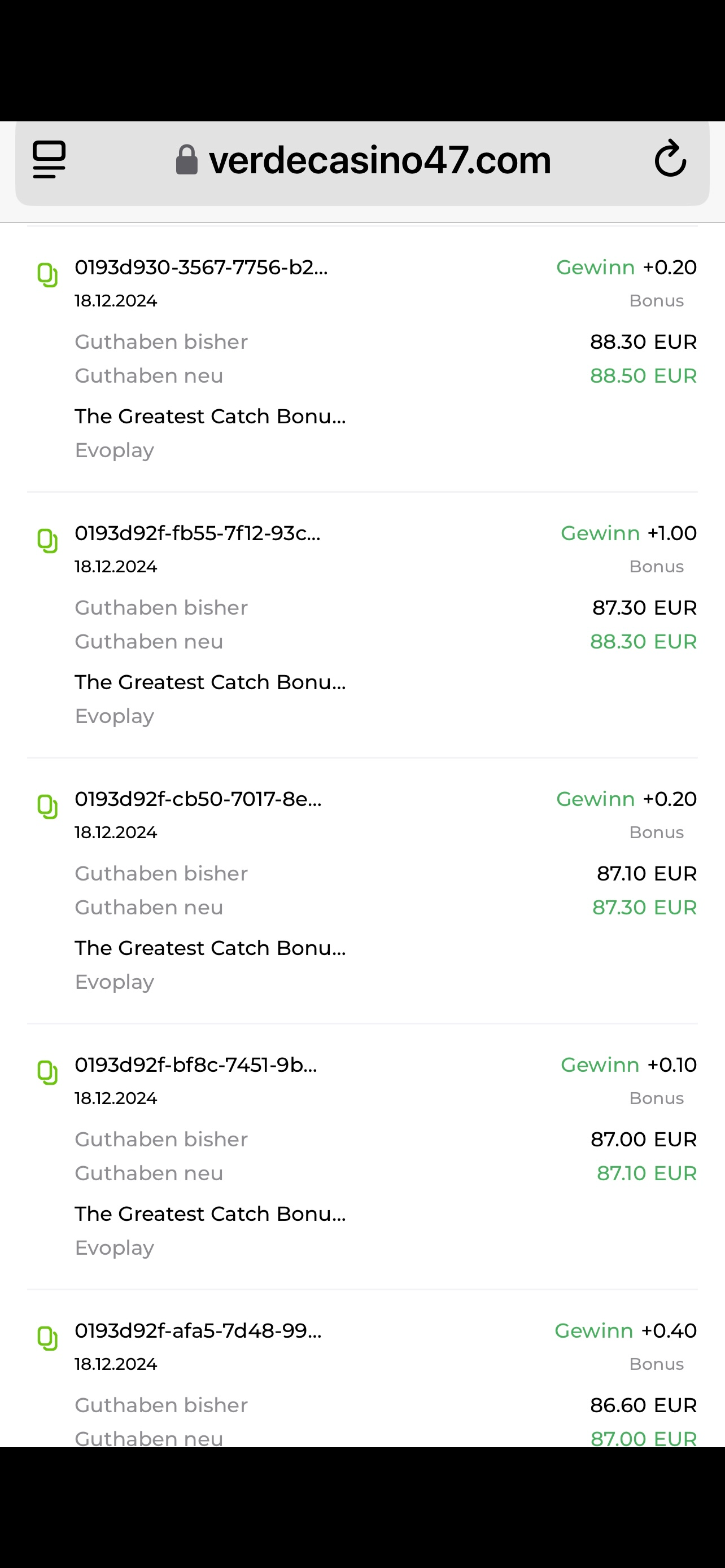Open the Safari page menu icon
Screen dimensions: 725x1568
(49, 160)
